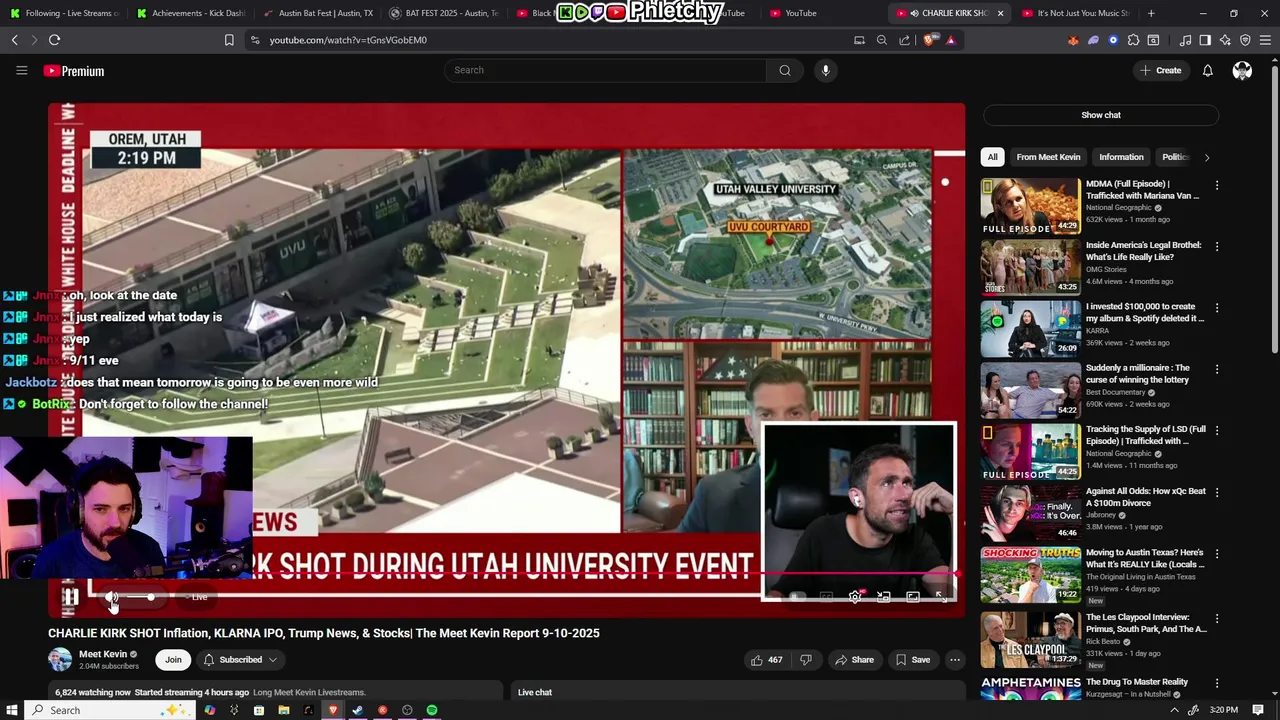This screenshot has height=720, width=1280.
Task: Switch to It's Not Just You tab
Action: point(1077,13)
